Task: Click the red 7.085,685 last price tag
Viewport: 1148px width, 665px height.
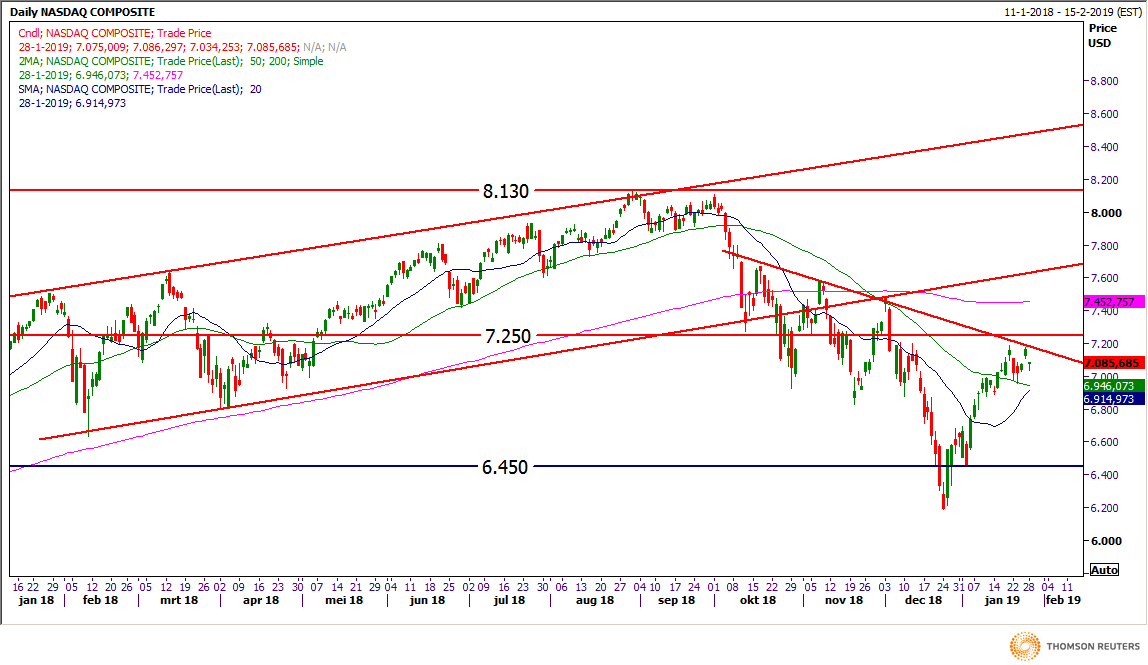Action: [x=1113, y=363]
